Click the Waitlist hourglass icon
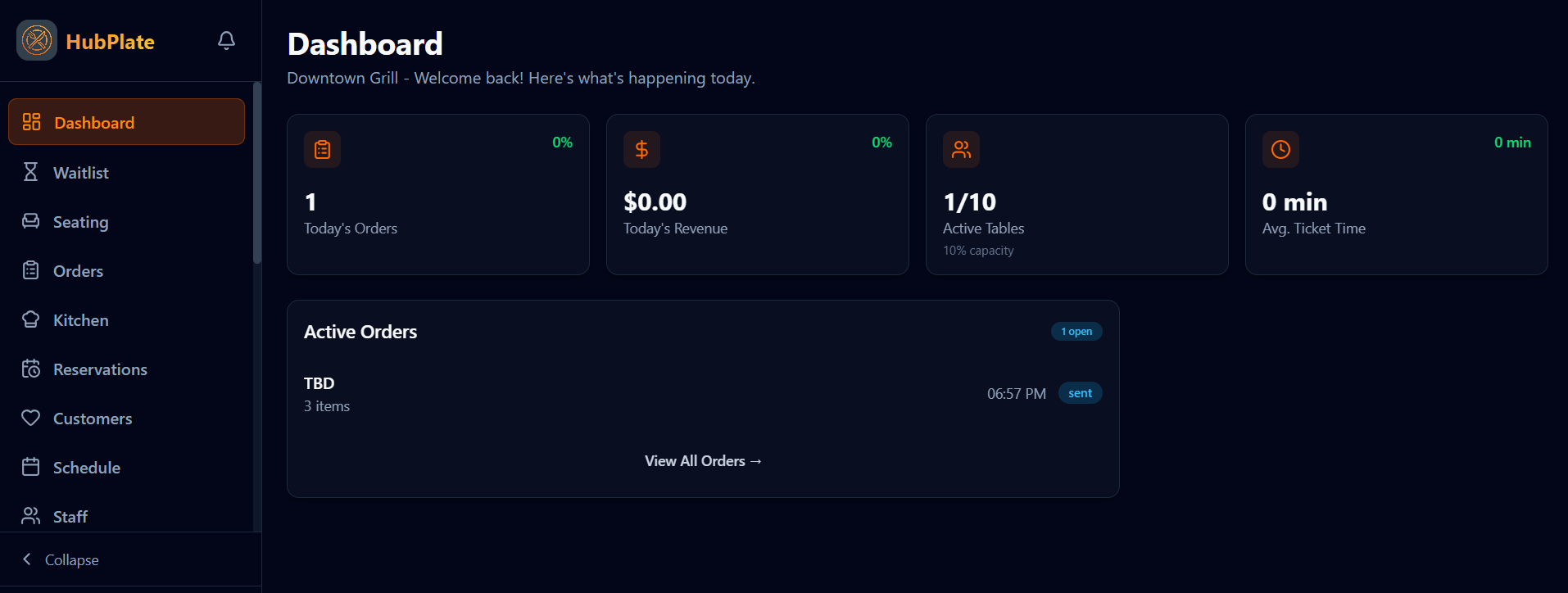 31,172
